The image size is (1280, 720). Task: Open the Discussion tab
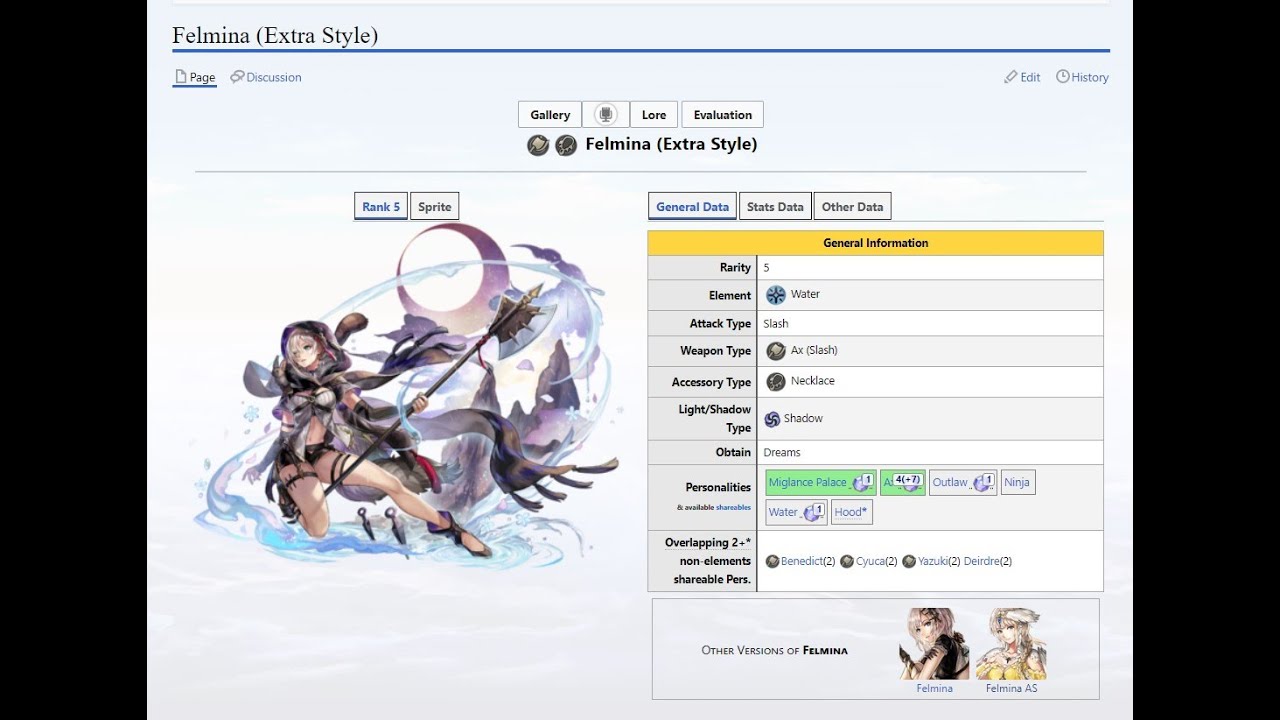tap(266, 77)
